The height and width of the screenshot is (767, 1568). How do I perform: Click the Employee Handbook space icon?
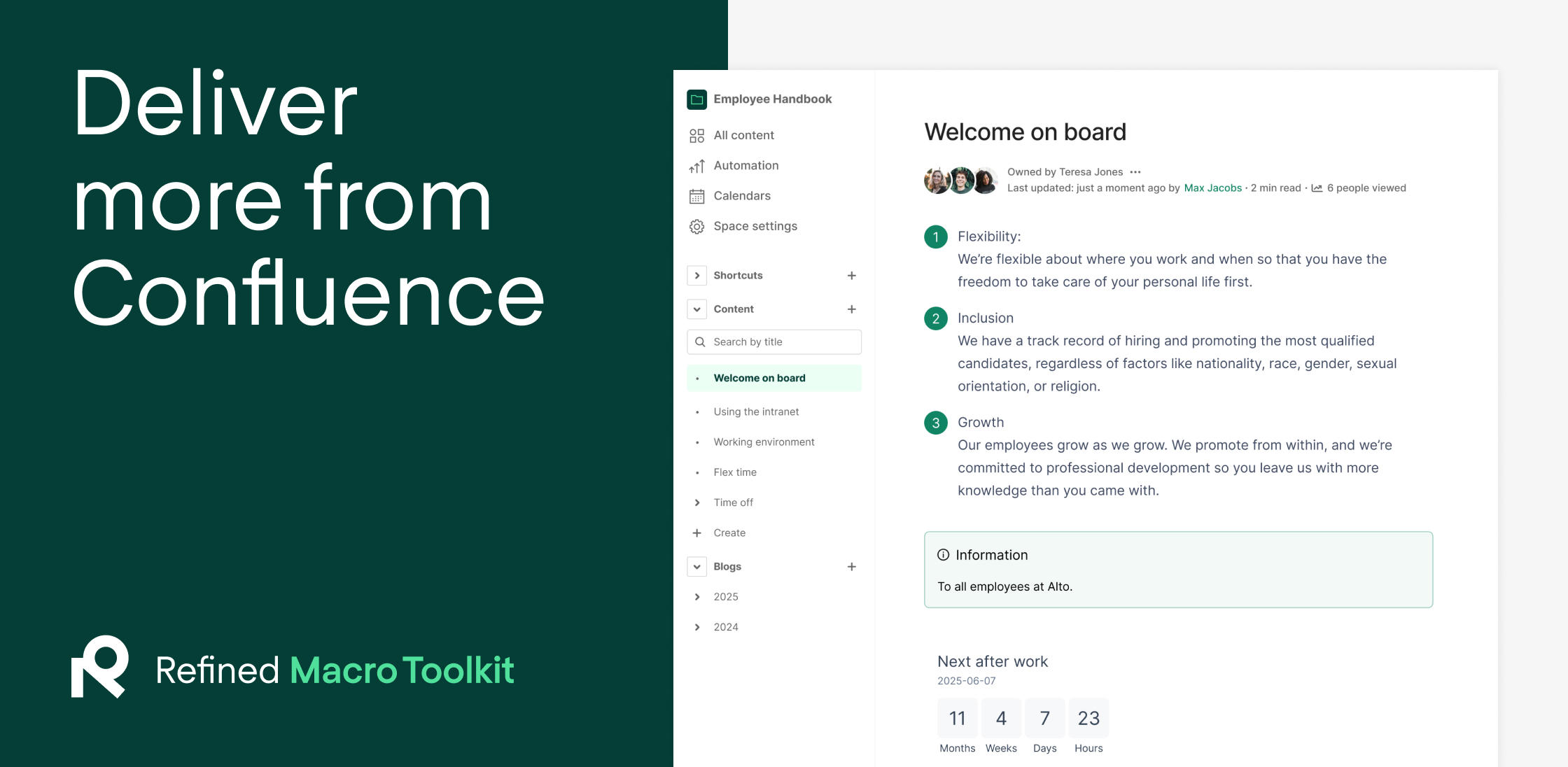[x=696, y=99]
